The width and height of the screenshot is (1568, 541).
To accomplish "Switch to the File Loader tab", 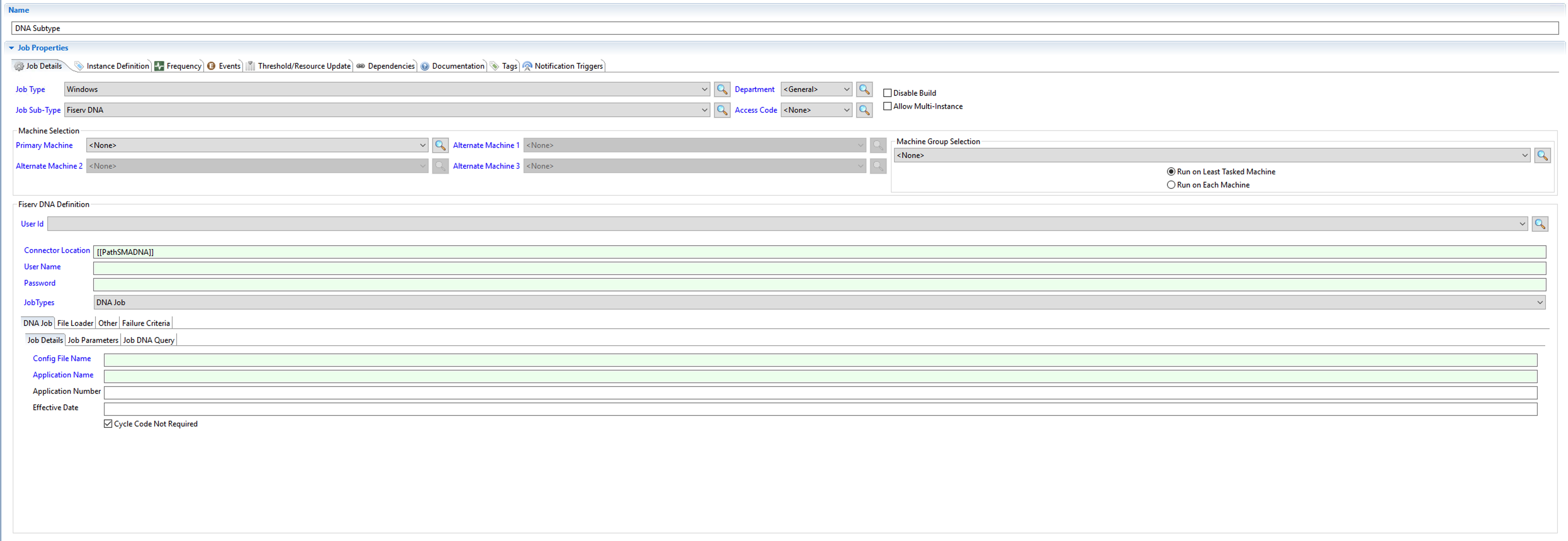I will click(75, 324).
